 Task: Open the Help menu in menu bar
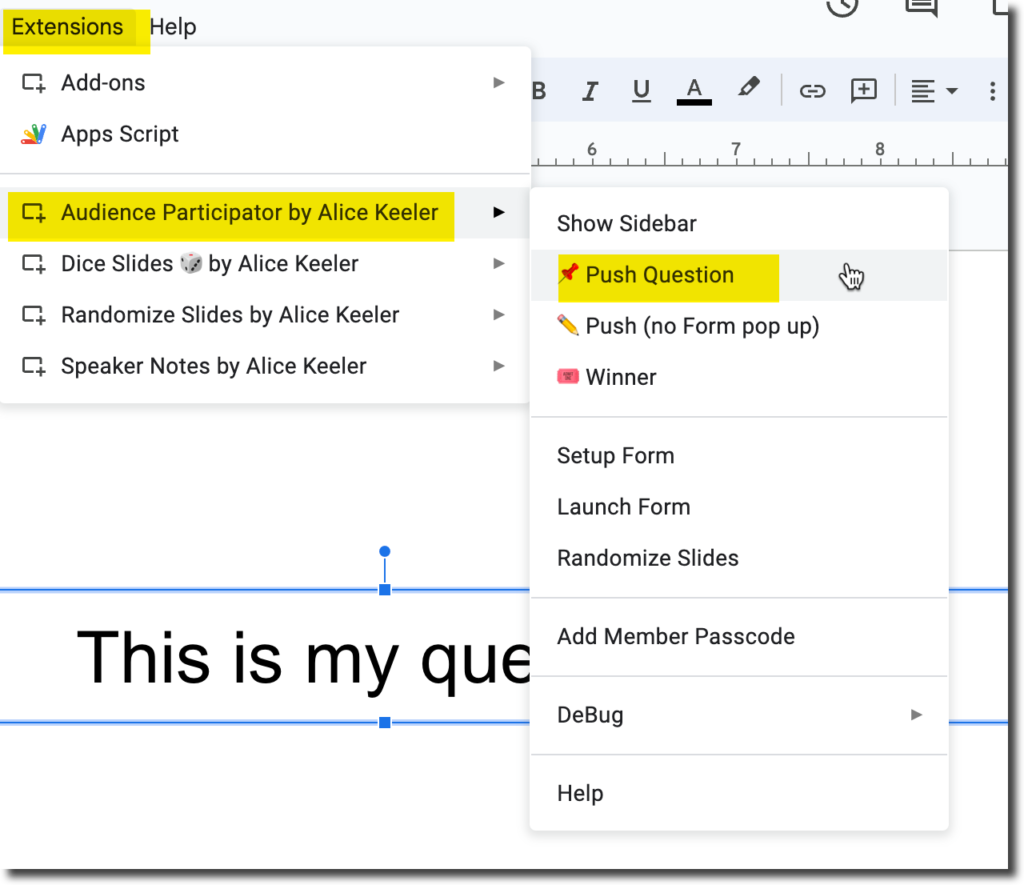(x=172, y=27)
